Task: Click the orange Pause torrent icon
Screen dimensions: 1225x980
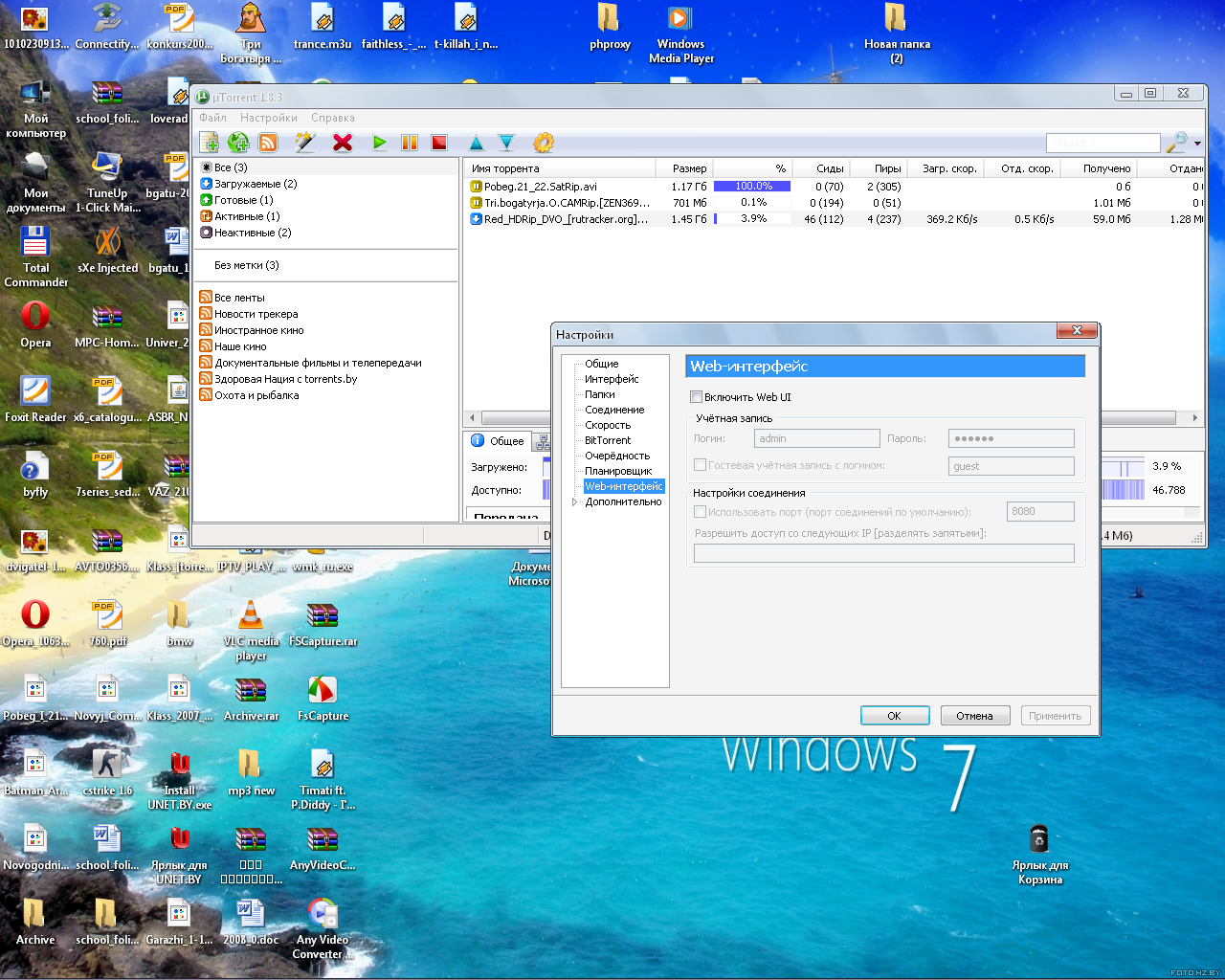Action: (x=410, y=143)
